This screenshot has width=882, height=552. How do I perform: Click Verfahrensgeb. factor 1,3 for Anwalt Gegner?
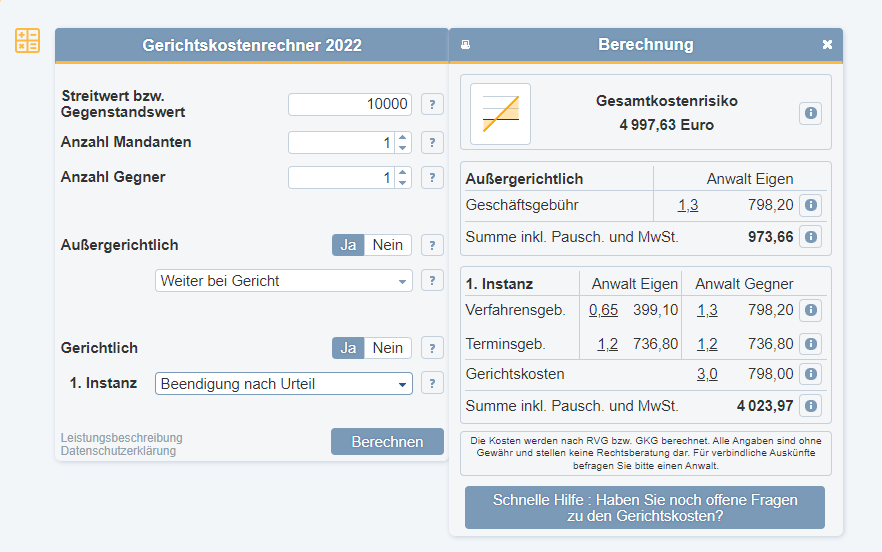tap(707, 310)
